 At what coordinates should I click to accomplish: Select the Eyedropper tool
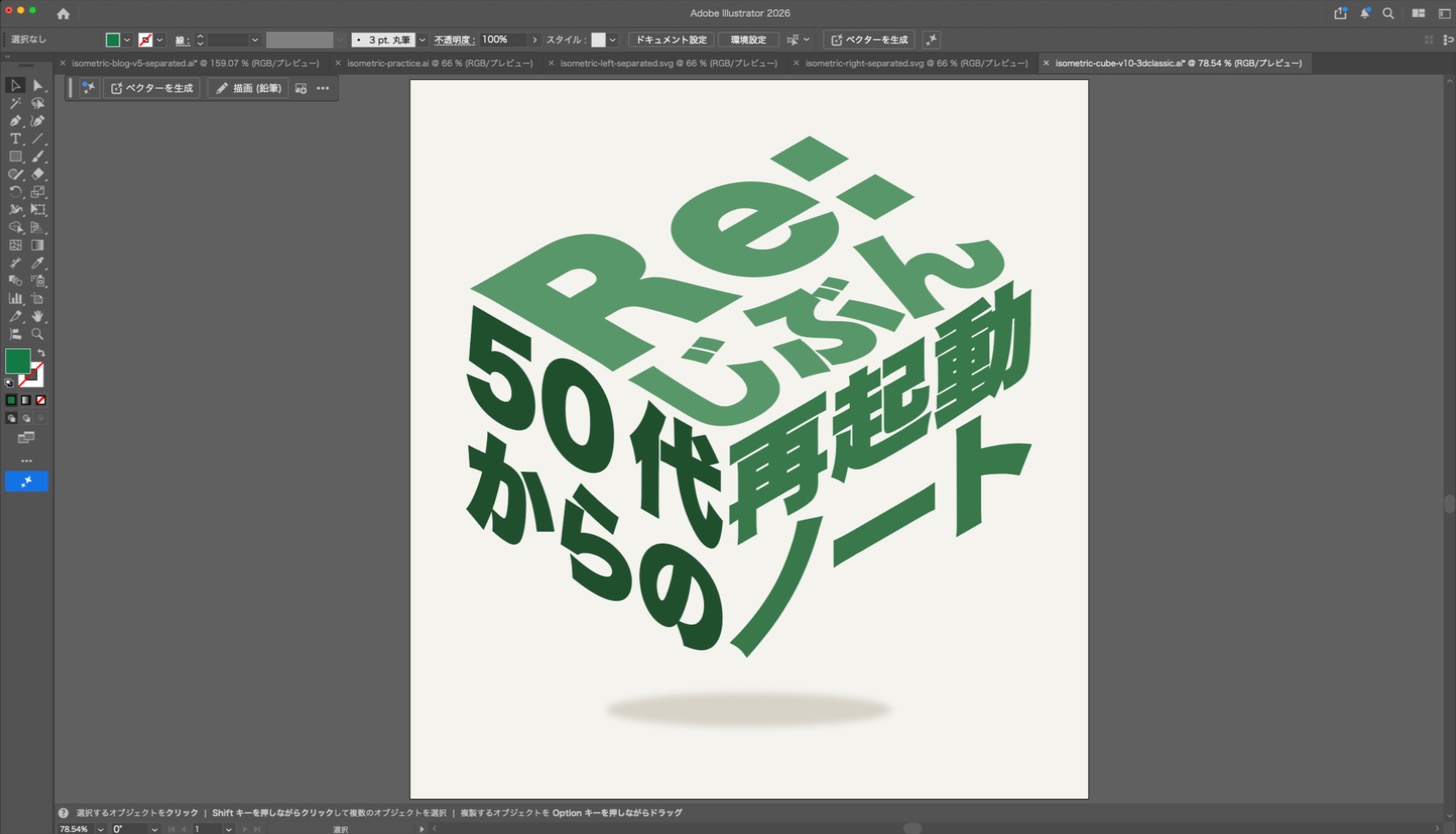tap(38, 263)
